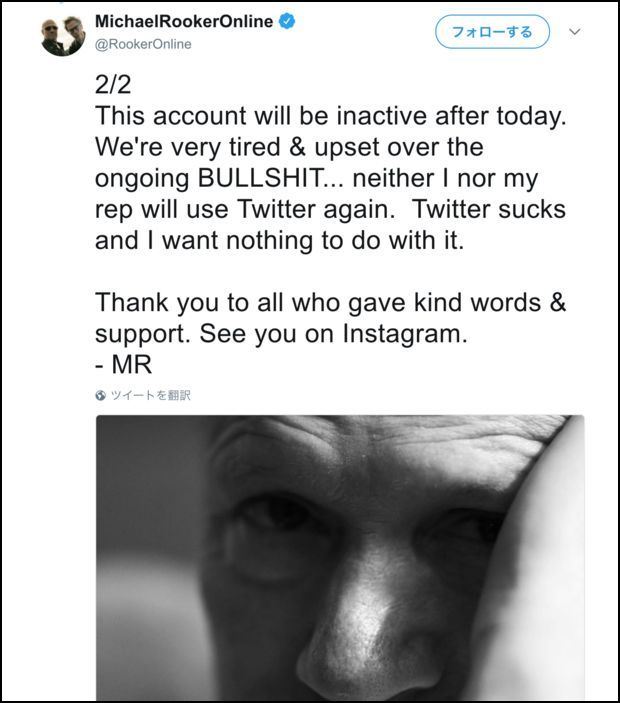The height and width of the screenshot is (703, 620).
Task: Expand the tweet options chevron menu
Action: pyautogui.click(x=575, y=32)
